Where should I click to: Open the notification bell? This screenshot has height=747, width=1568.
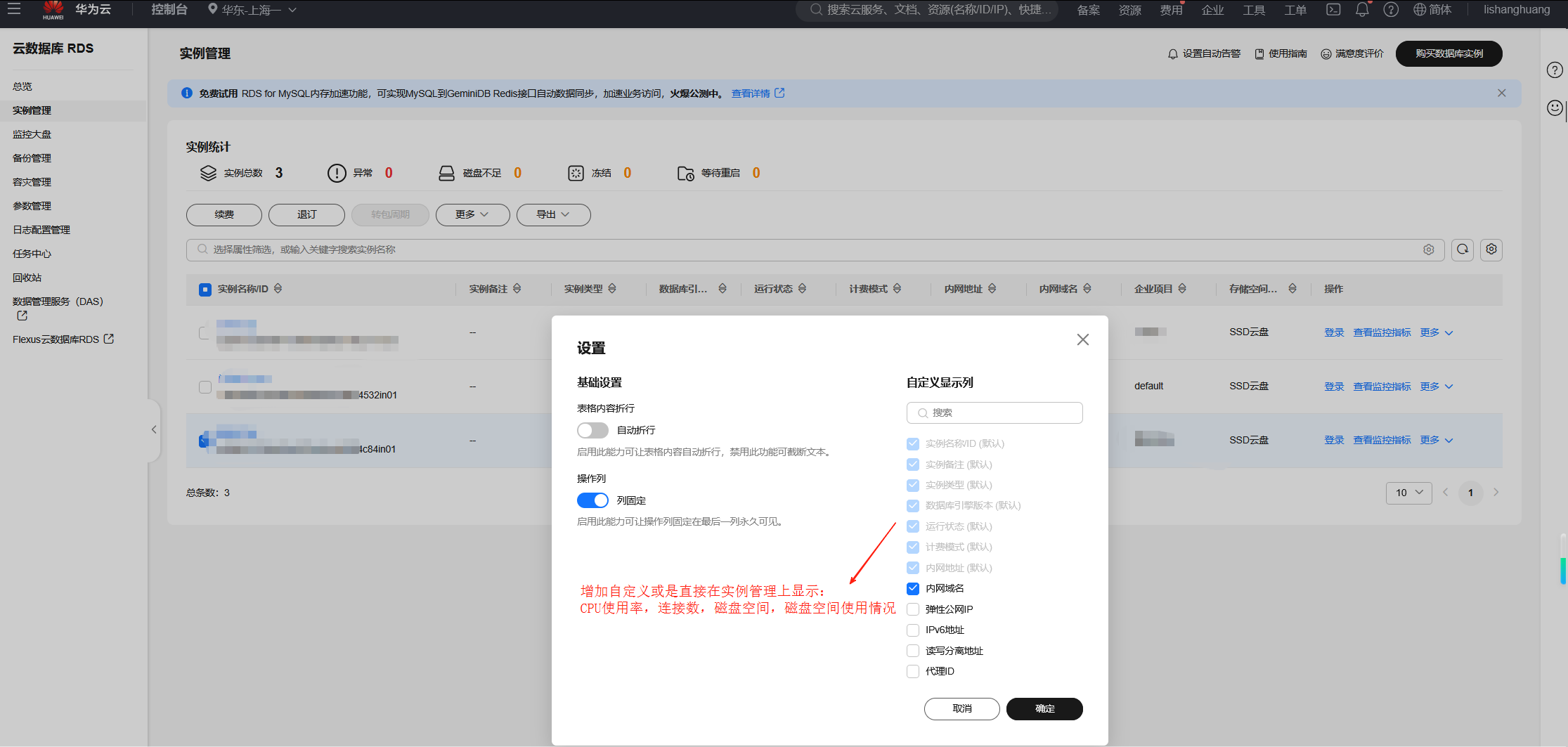pyautogui.click(x=1362, y=10)
